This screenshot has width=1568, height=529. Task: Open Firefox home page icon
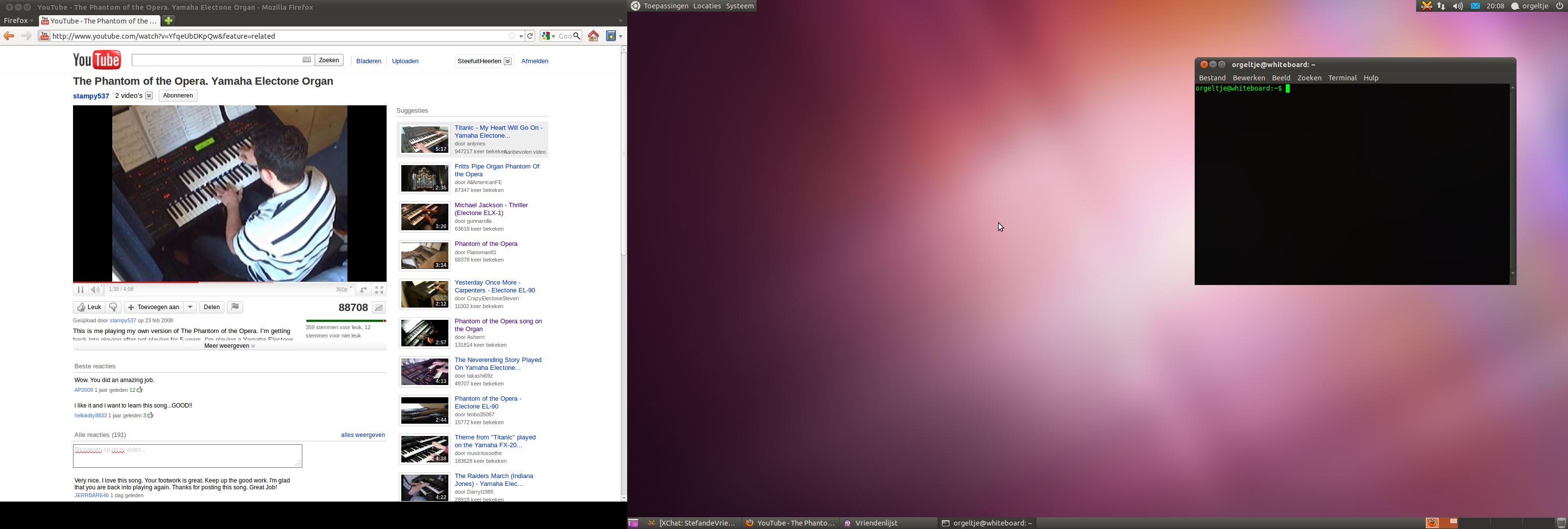[593, 36]
